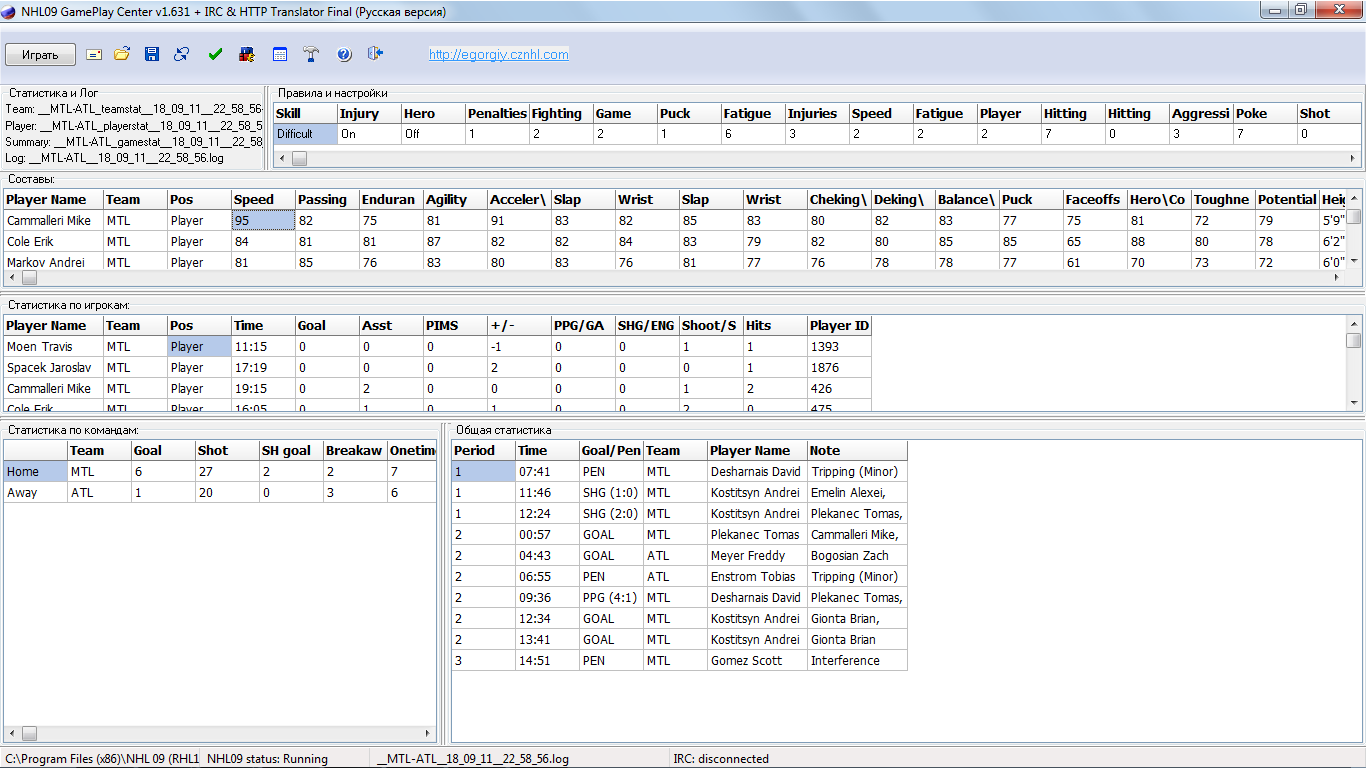Open a file with the folder icon
The width and height of the screenshot is (1366, 768).
(122, 54)
